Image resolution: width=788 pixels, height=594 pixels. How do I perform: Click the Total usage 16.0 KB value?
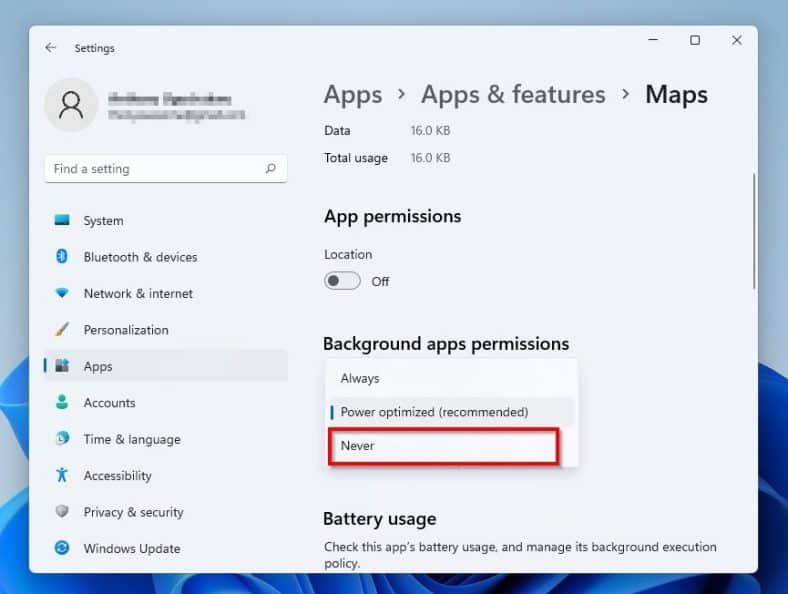(430, 158)
